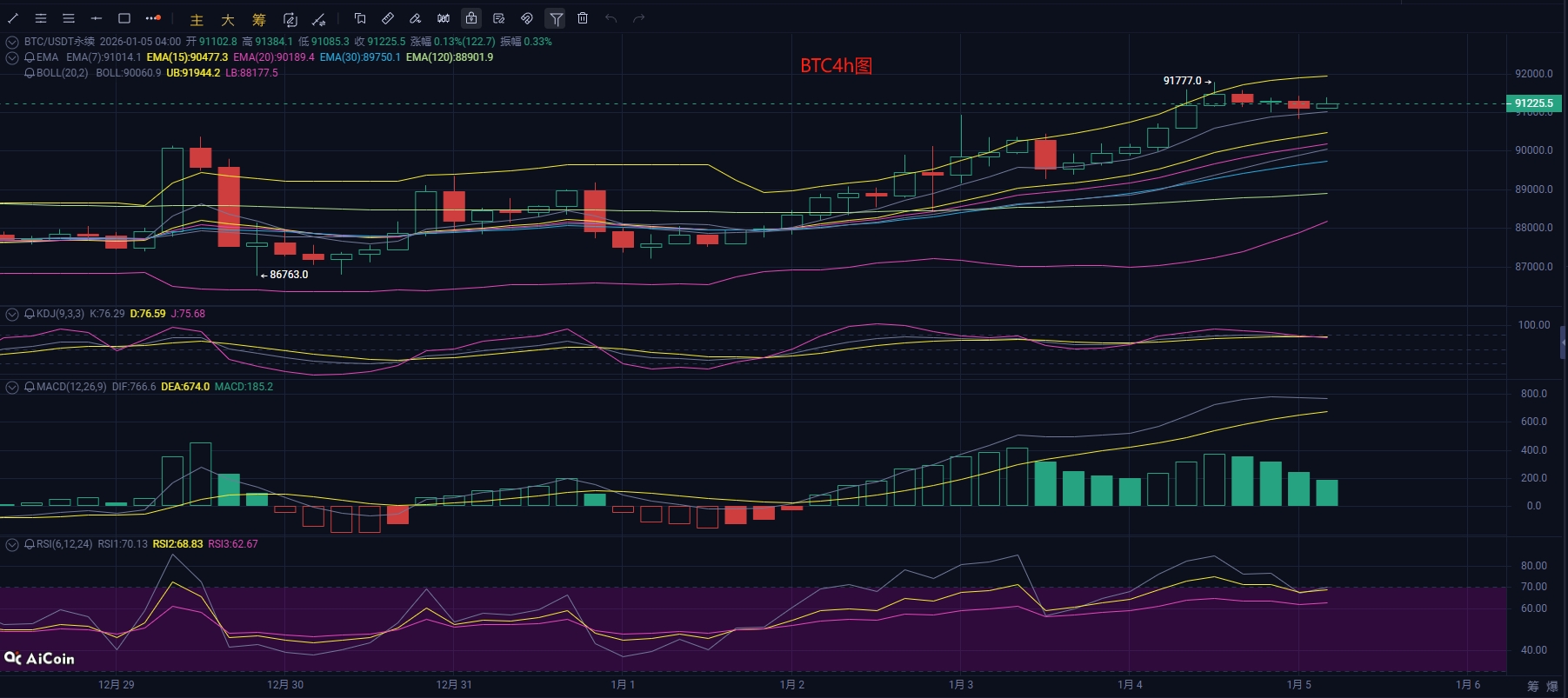
Task: Toggle the lock drawings button
Action: (x=470, y=18)
